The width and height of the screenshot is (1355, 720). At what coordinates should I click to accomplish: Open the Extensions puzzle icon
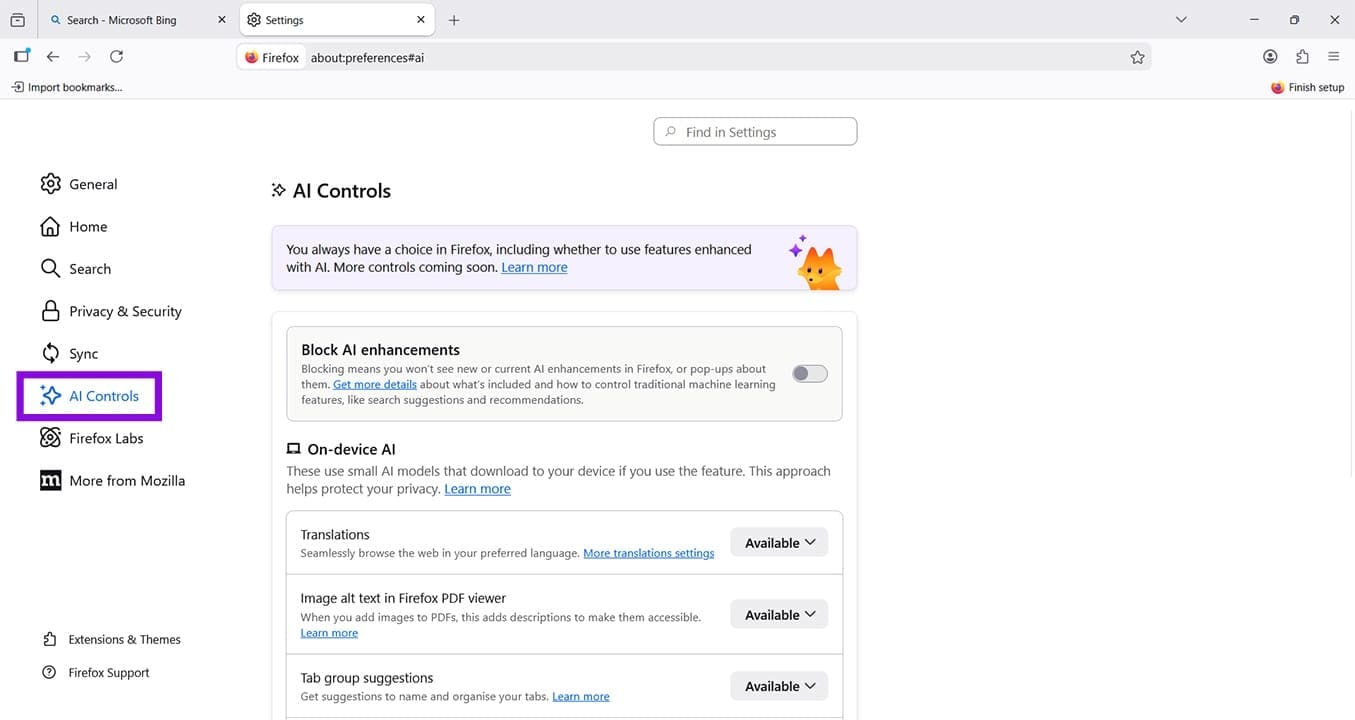click(x=1302, y=57)
